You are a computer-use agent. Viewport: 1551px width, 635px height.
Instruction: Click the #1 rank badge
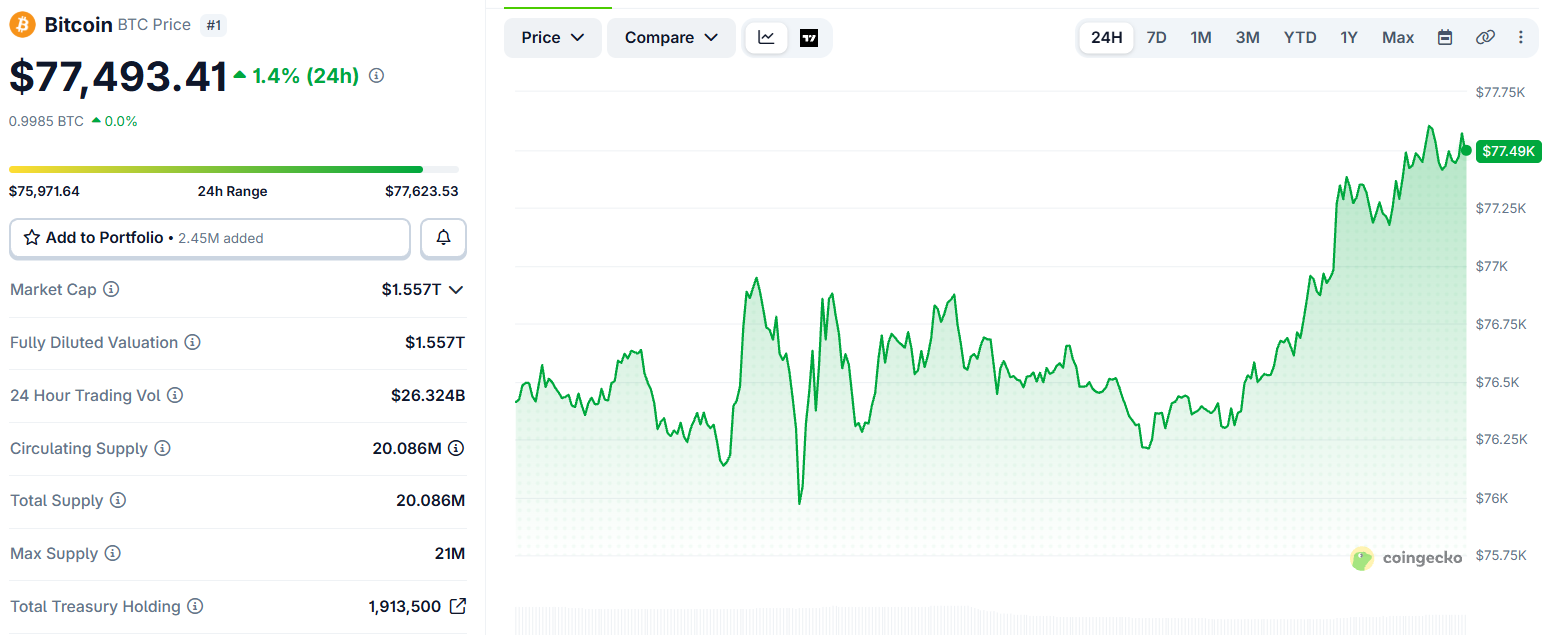click(213, 25)
